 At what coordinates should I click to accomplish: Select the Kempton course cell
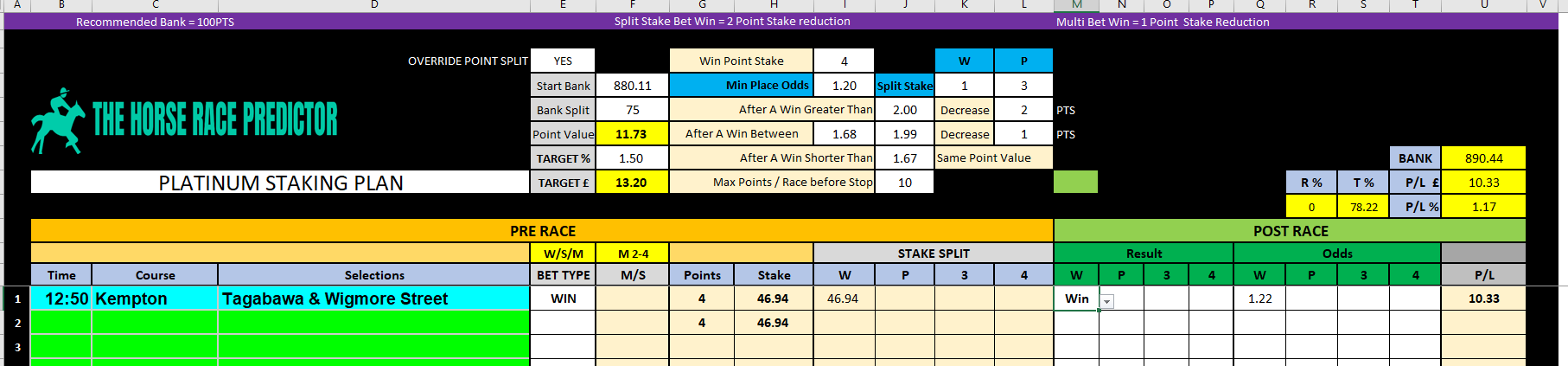click(x=155, y=299)
